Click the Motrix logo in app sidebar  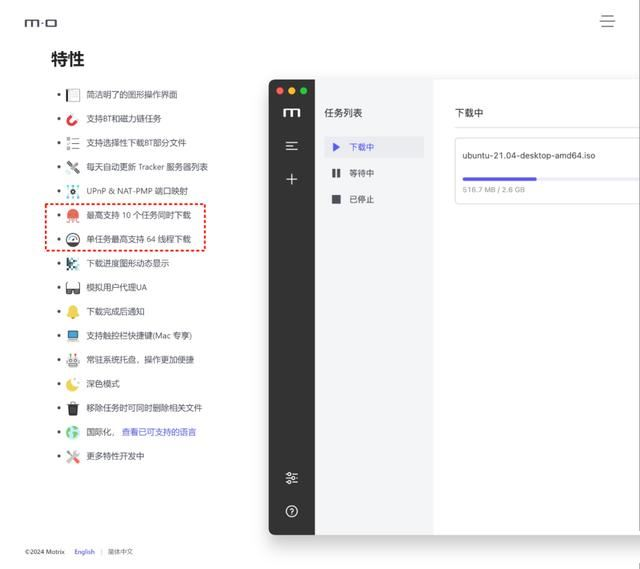tap(291, 113)
